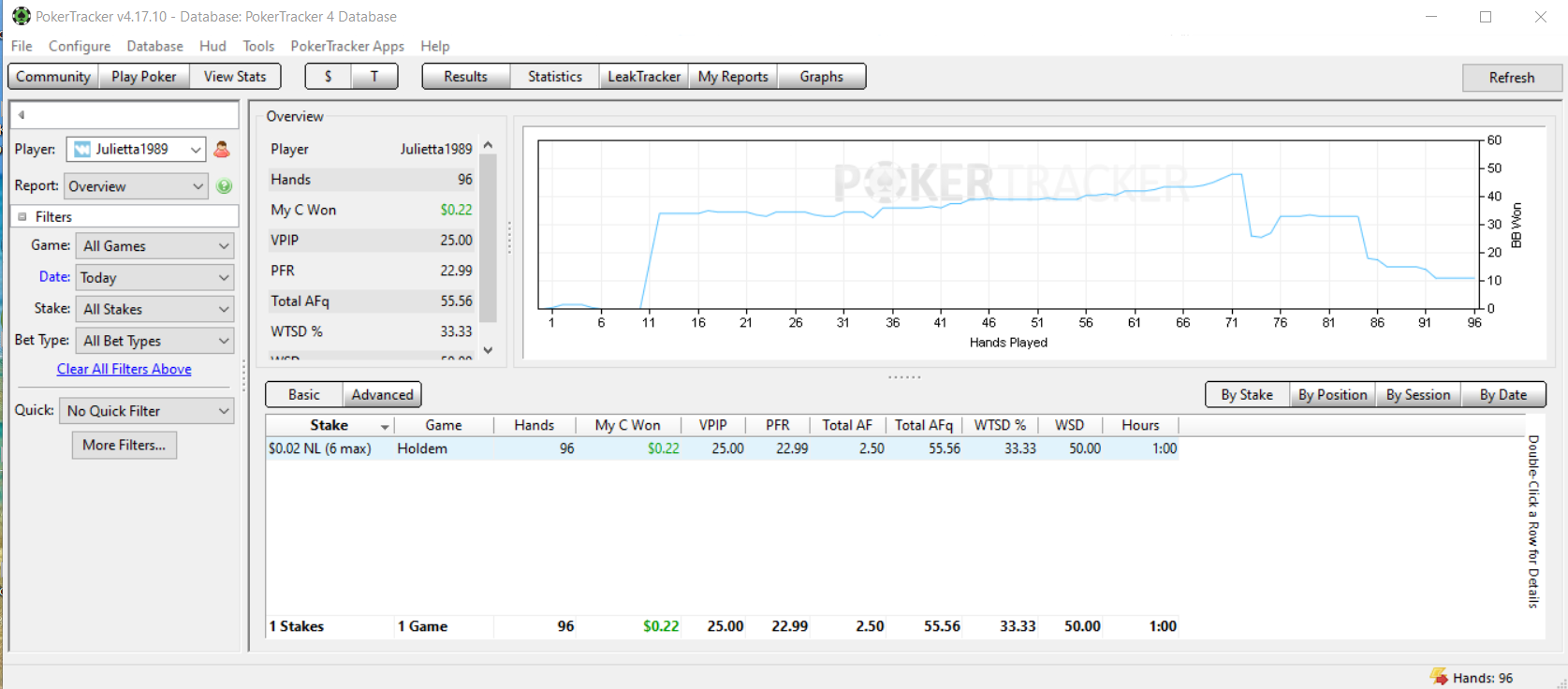
Task: Collapse the Filters section
Action: pyautogui.click(x=22, y=216)
